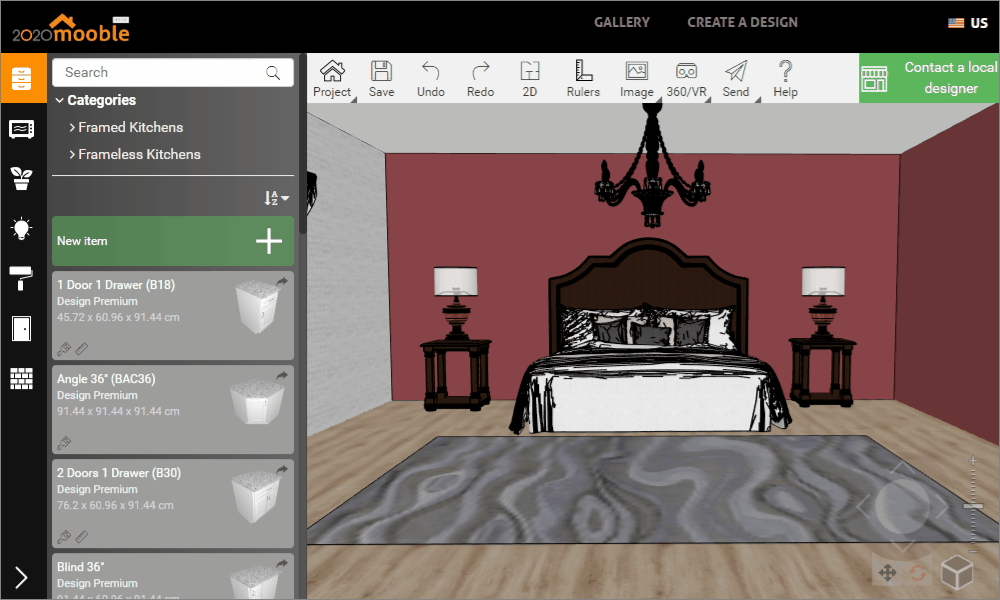Toggle the Rulers tool
This screenshot has height=600, width=1000.
pos(583,78)
